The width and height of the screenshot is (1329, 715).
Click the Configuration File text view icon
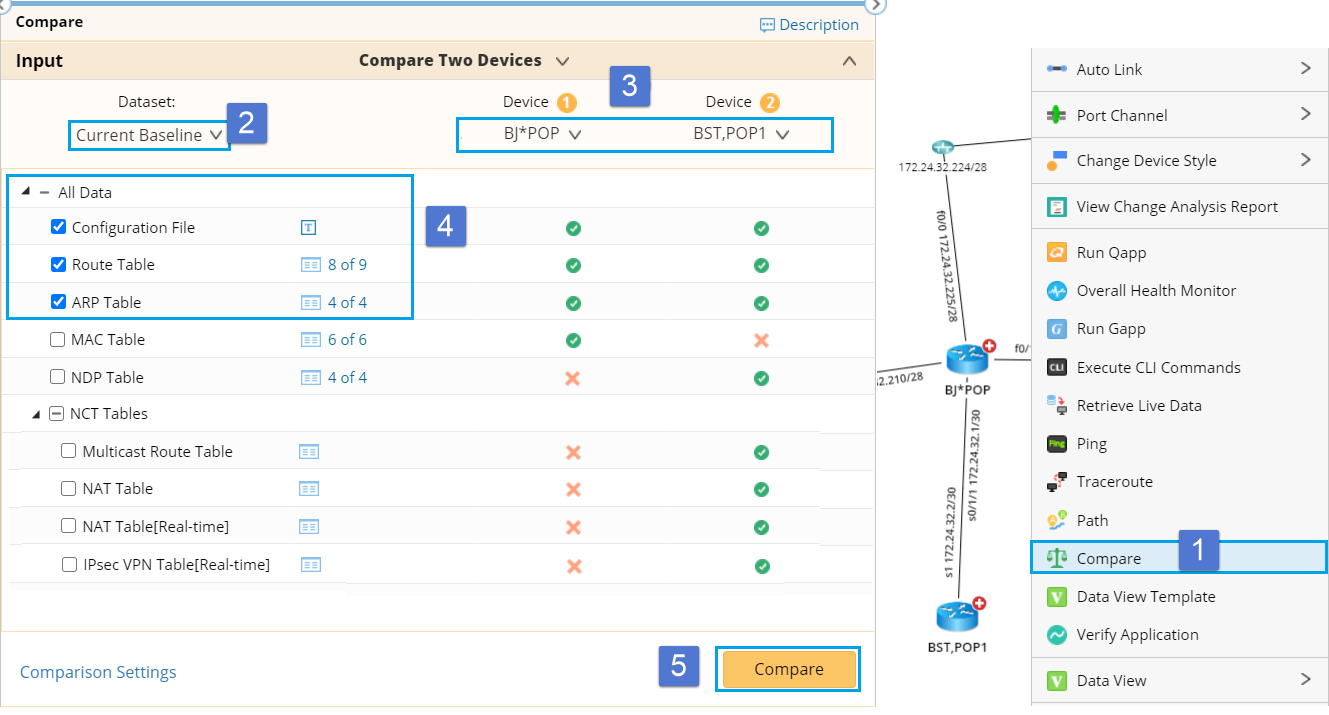coord(309,228)
